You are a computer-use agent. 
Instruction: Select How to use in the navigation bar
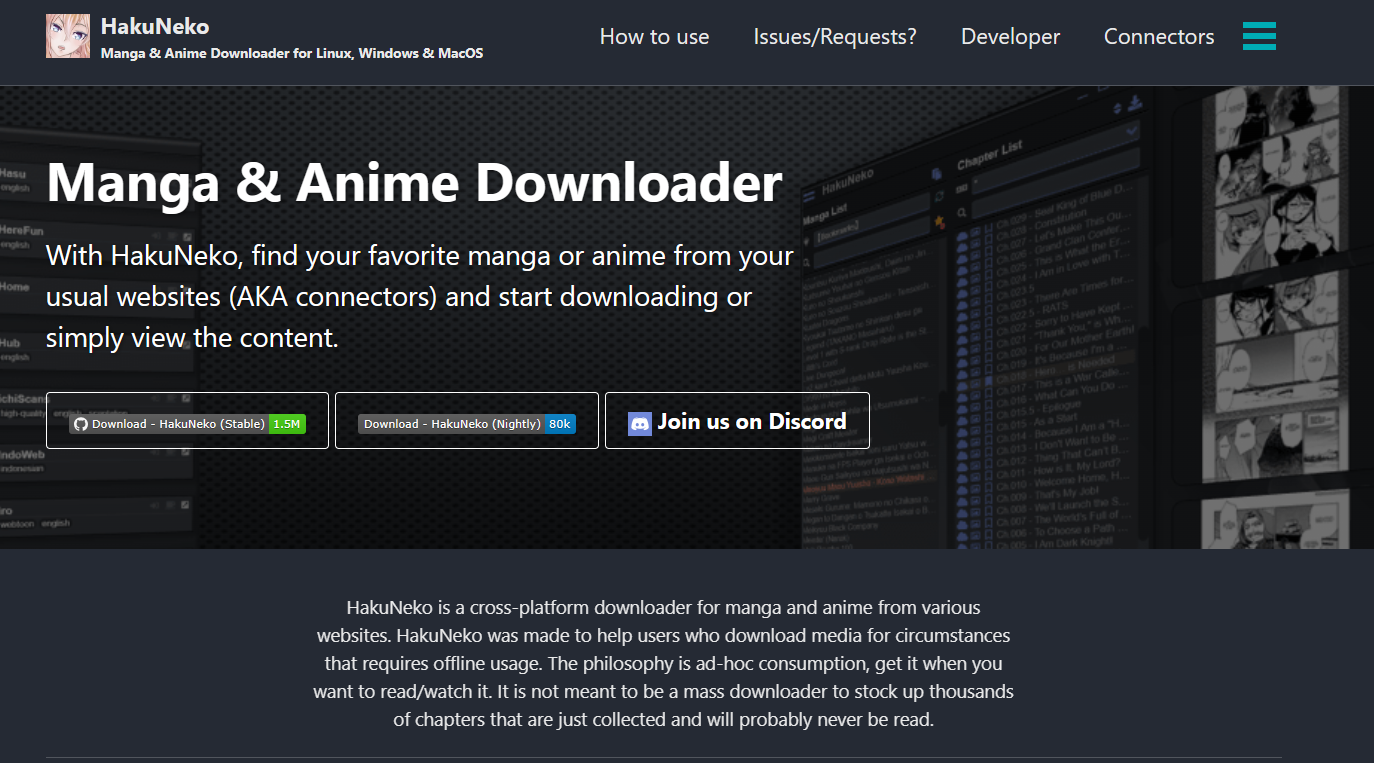point(654,36)
